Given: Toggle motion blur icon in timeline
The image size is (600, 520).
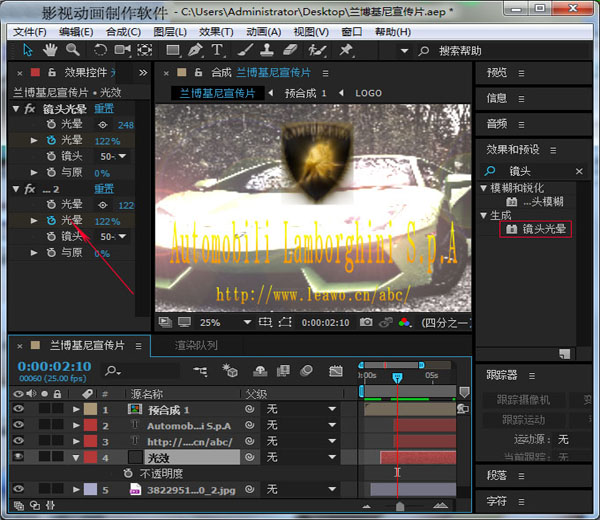Looking at the screenshot, I should pos(306,370).
